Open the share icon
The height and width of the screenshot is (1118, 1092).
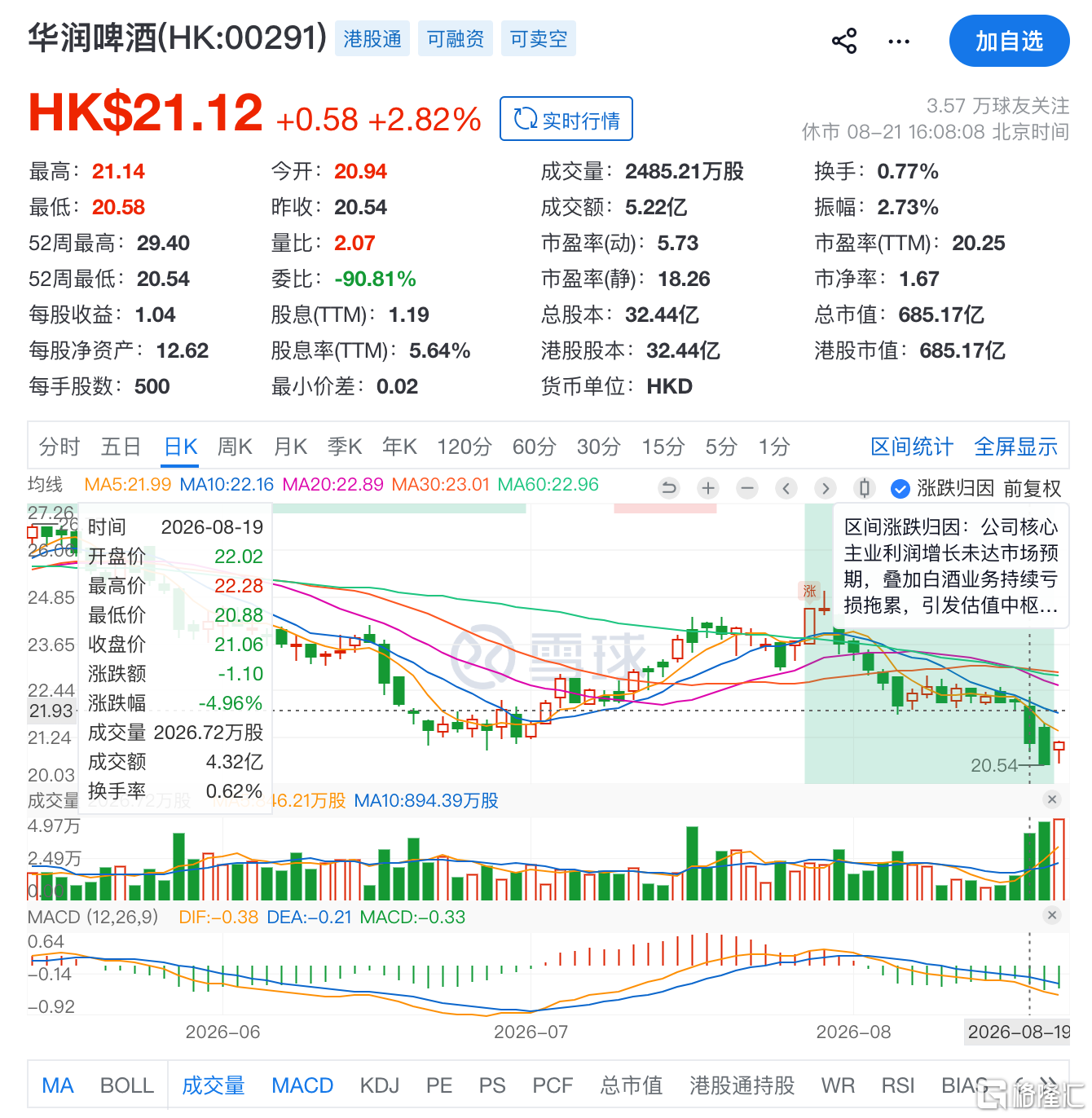[x=844, y=41]
